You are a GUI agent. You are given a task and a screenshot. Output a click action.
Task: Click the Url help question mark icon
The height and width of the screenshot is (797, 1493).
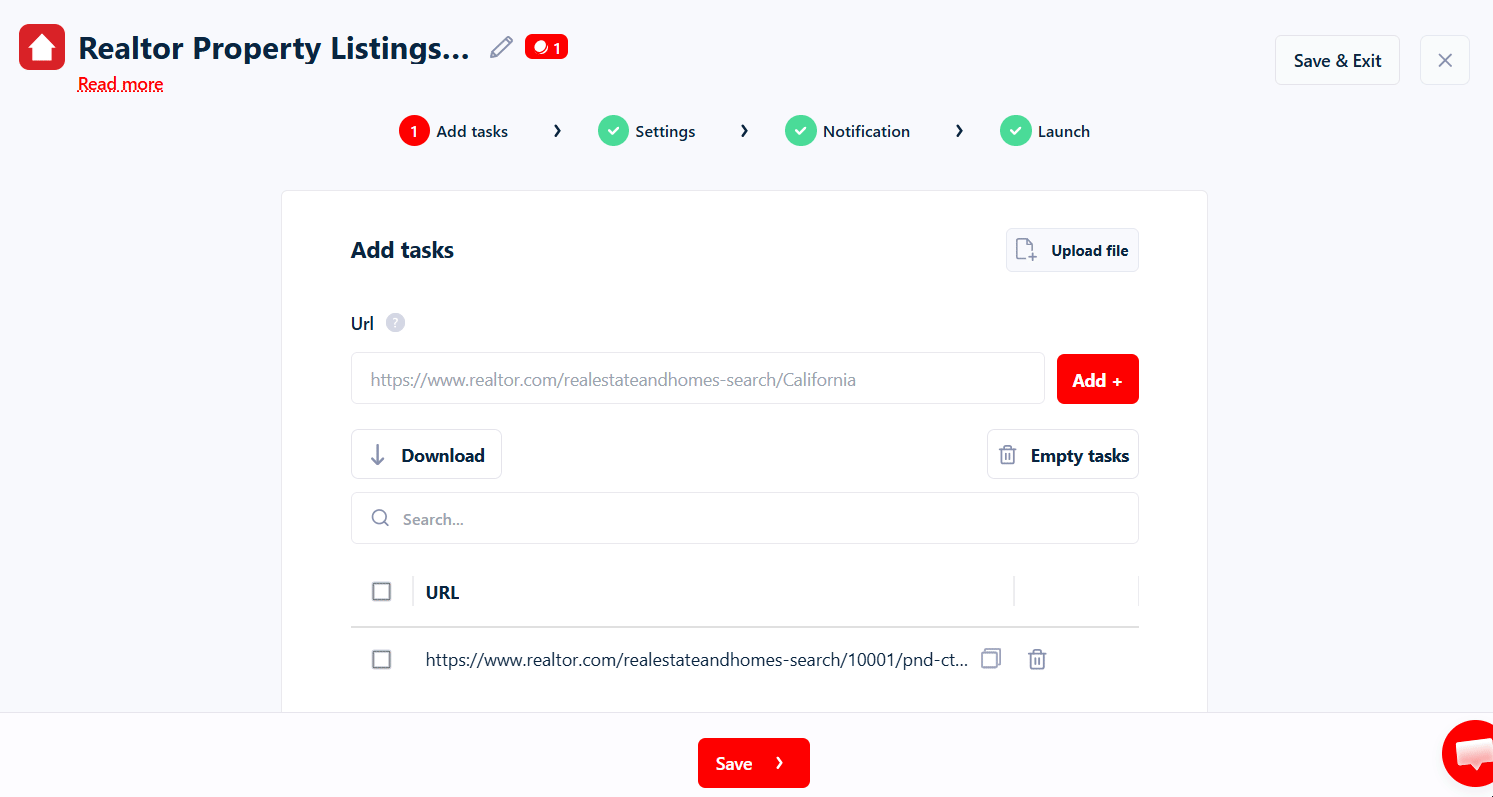(396, 323)
